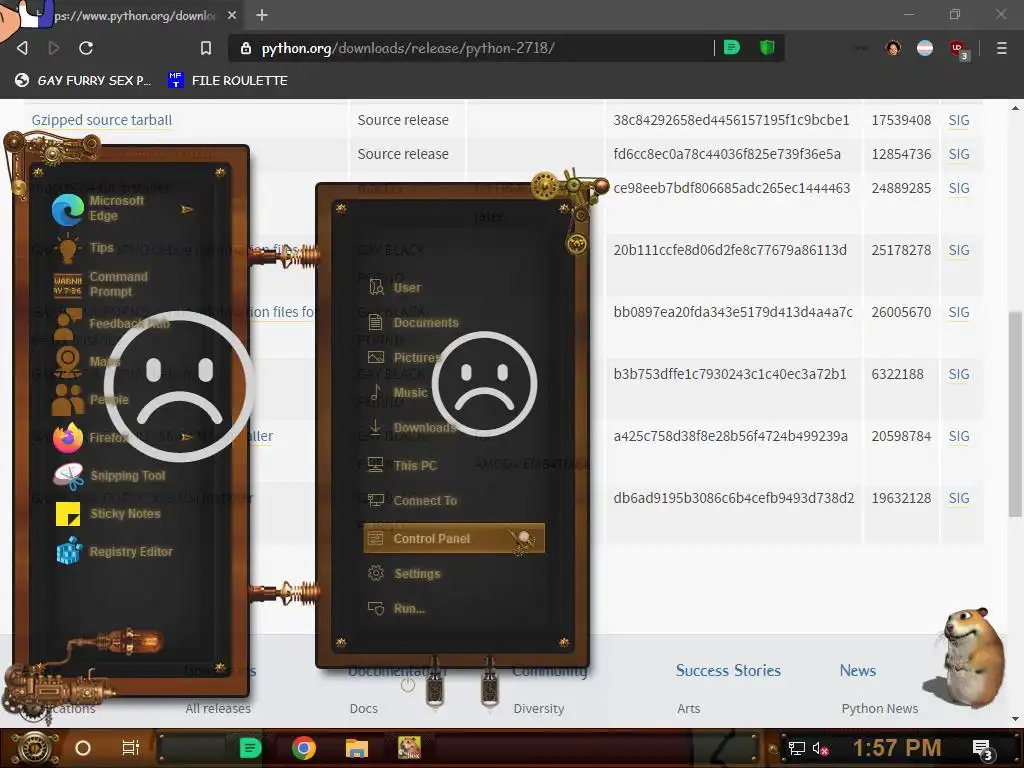Viewport: 1024px width, 768px height.
Task: Open the Docs footer link
Action: click(x=364, y=709)
